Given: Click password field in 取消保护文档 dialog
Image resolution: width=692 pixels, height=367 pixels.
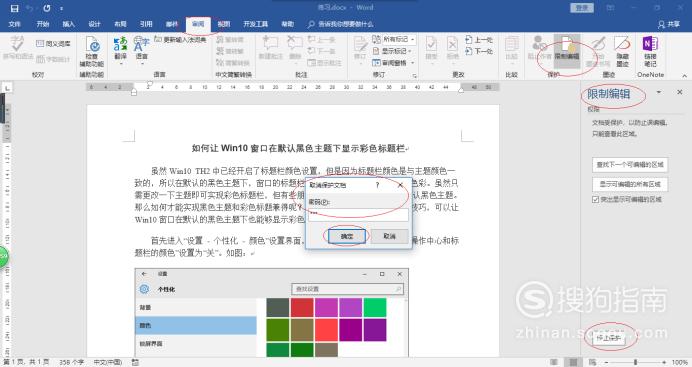Looking at the screenshot, I should pos(358,215).
